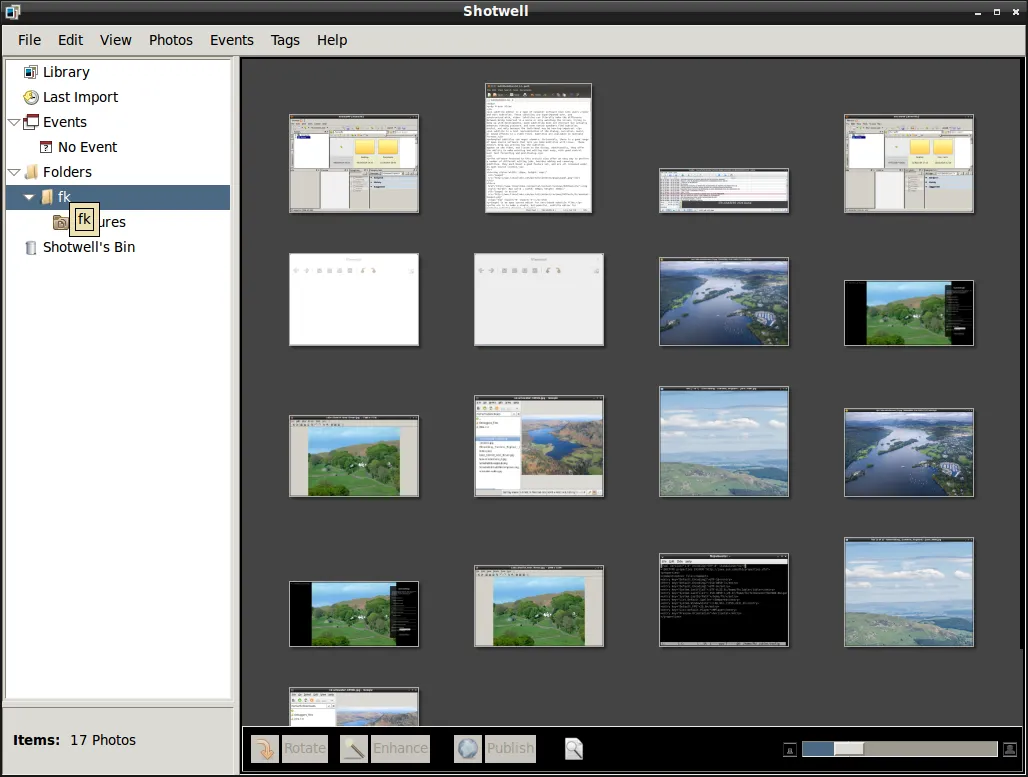Open the Photos menu
Screen dimensions: 1028x777
pos(170,40)
